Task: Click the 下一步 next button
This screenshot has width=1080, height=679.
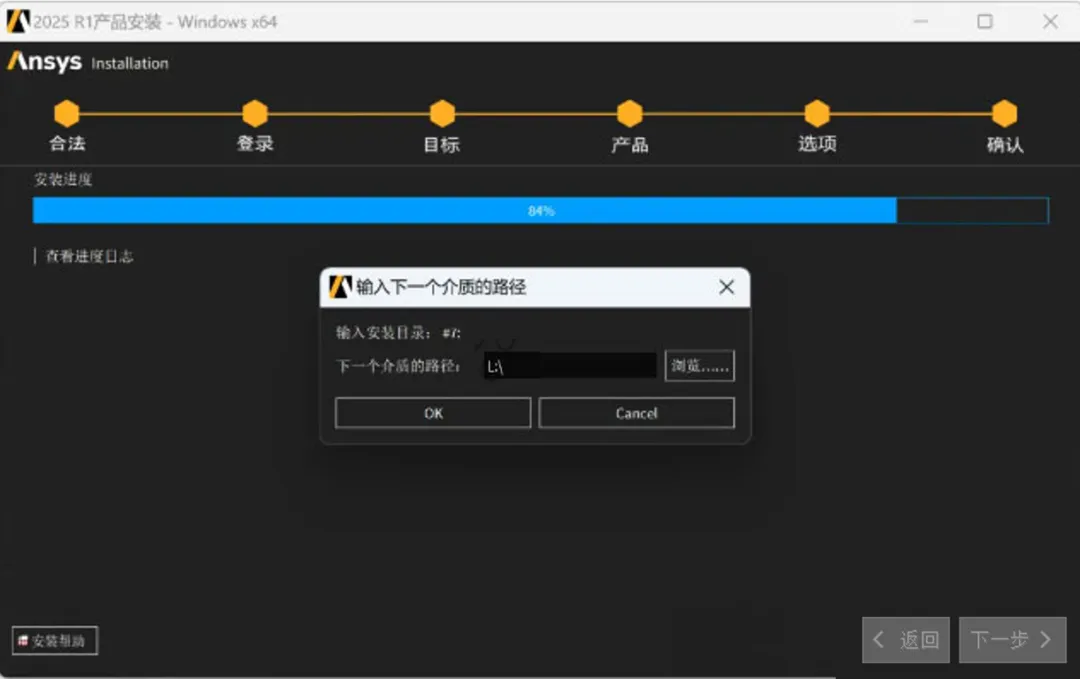Action: 1012,640
